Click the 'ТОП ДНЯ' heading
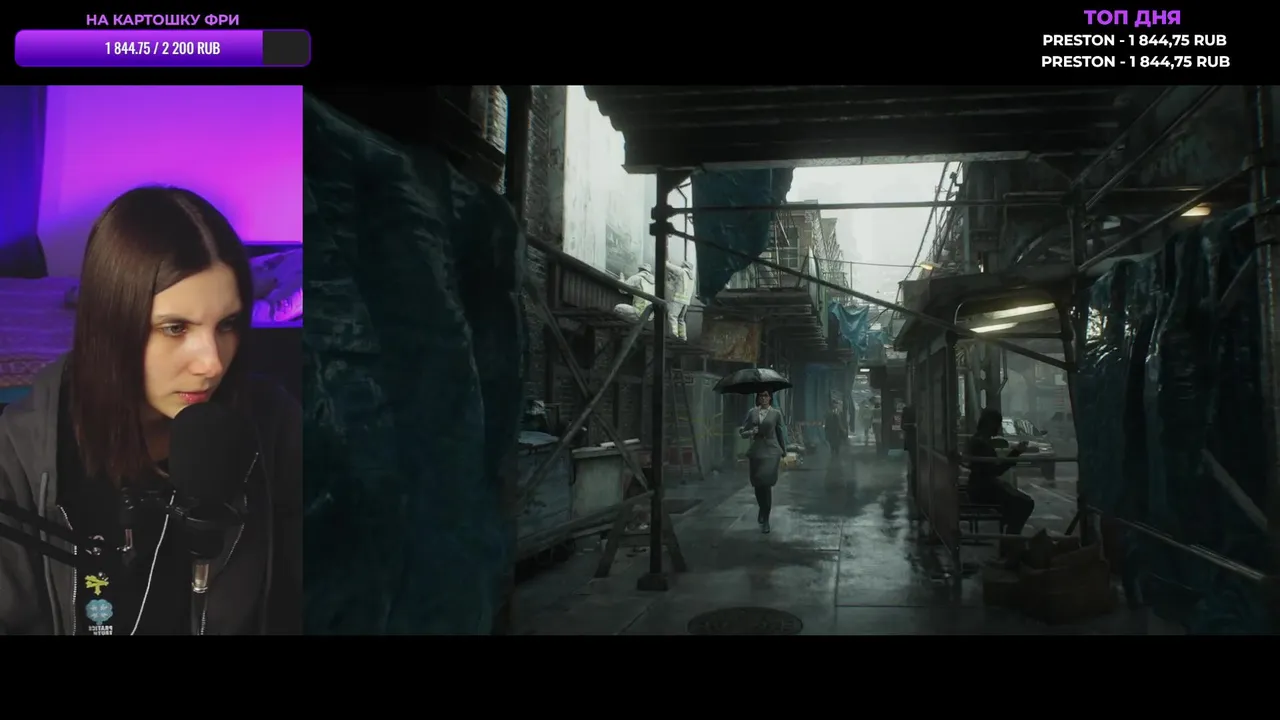Screen dimensions: 1280x720 point(1132,17)
